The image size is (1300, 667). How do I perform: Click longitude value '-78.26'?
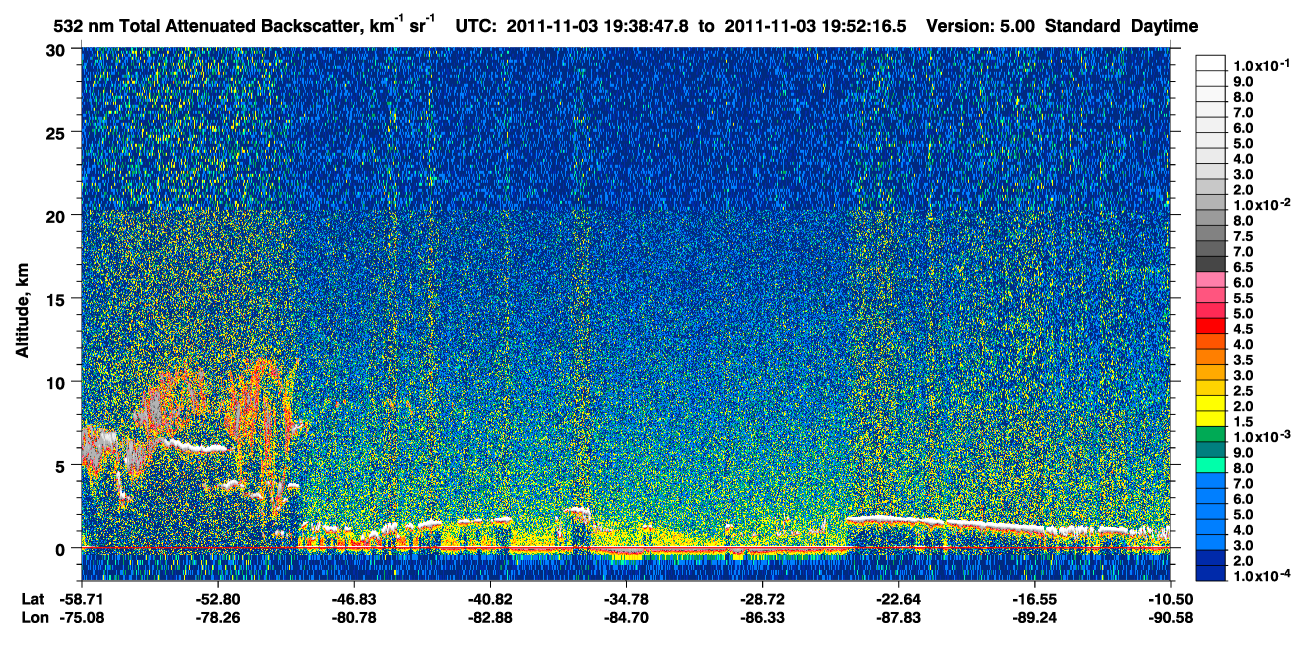(x=218, y=617)
